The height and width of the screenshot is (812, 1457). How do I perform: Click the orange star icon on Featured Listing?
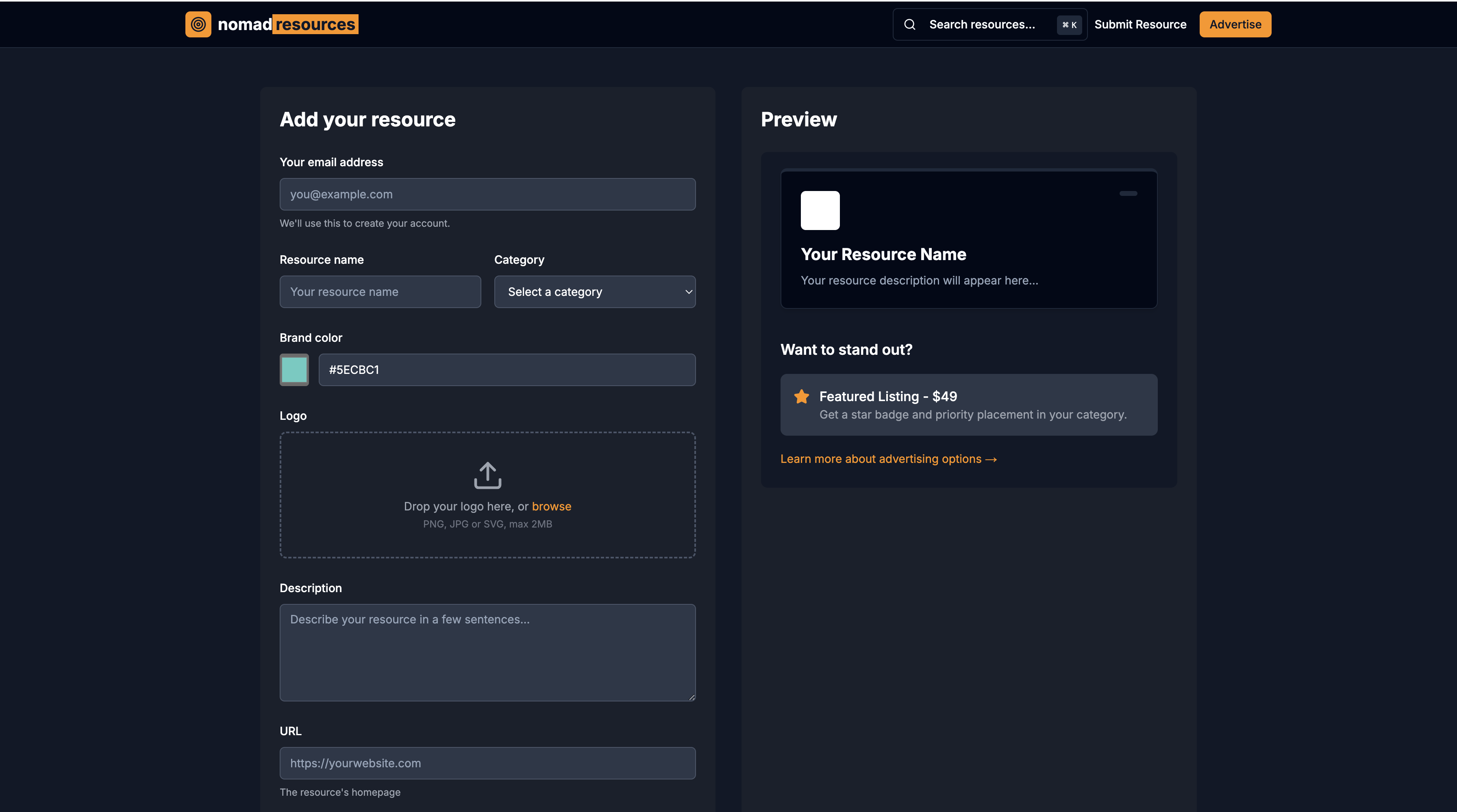(x=801, y=396)
